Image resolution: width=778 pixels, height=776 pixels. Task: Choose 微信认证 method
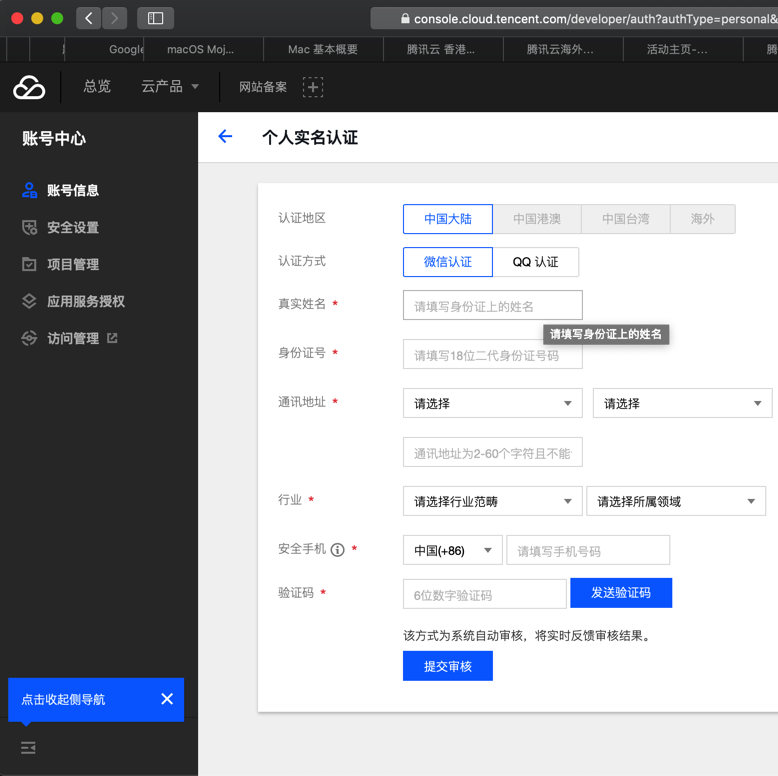pyautogui.click(x=448, y=262)
